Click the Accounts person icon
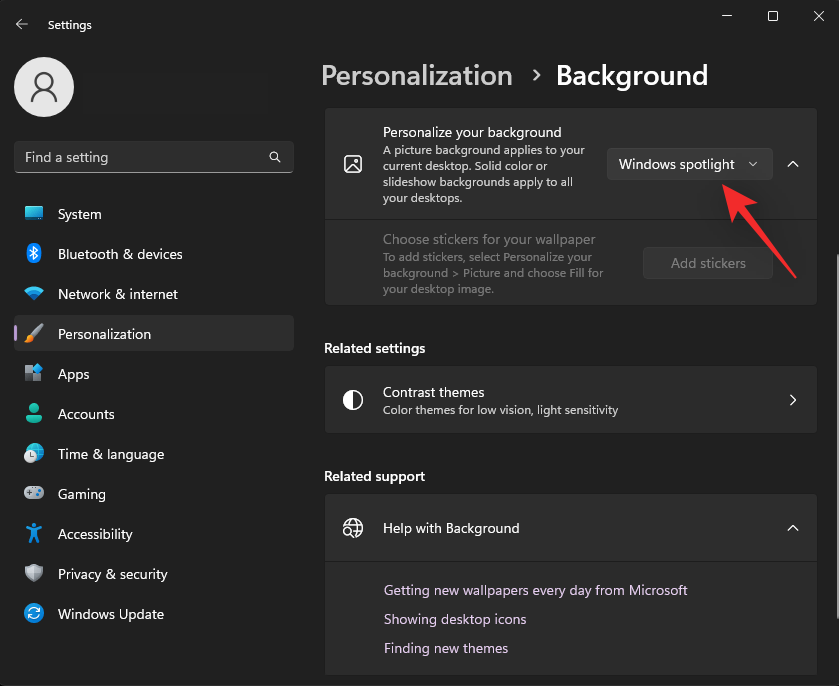Image resolution: width=839 pixels, height=686 pixels. [x=33, y=413]
